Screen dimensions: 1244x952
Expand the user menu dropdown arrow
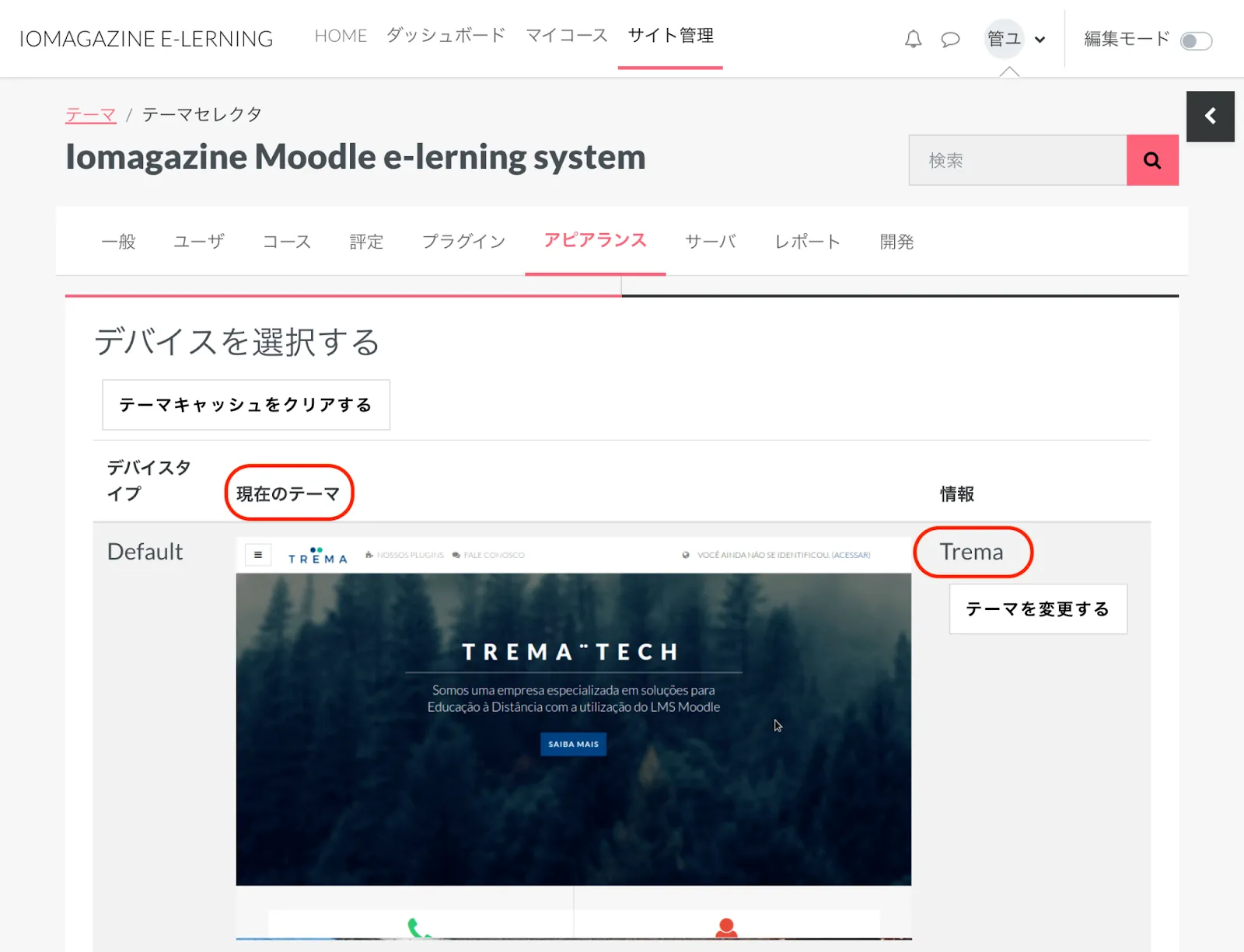[1040, 40]
